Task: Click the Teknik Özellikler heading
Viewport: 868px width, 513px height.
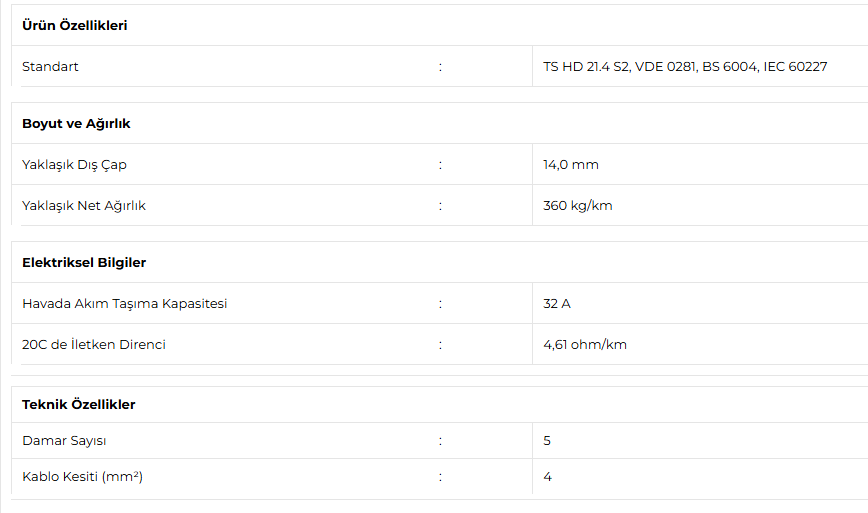Action: point(79,405)
